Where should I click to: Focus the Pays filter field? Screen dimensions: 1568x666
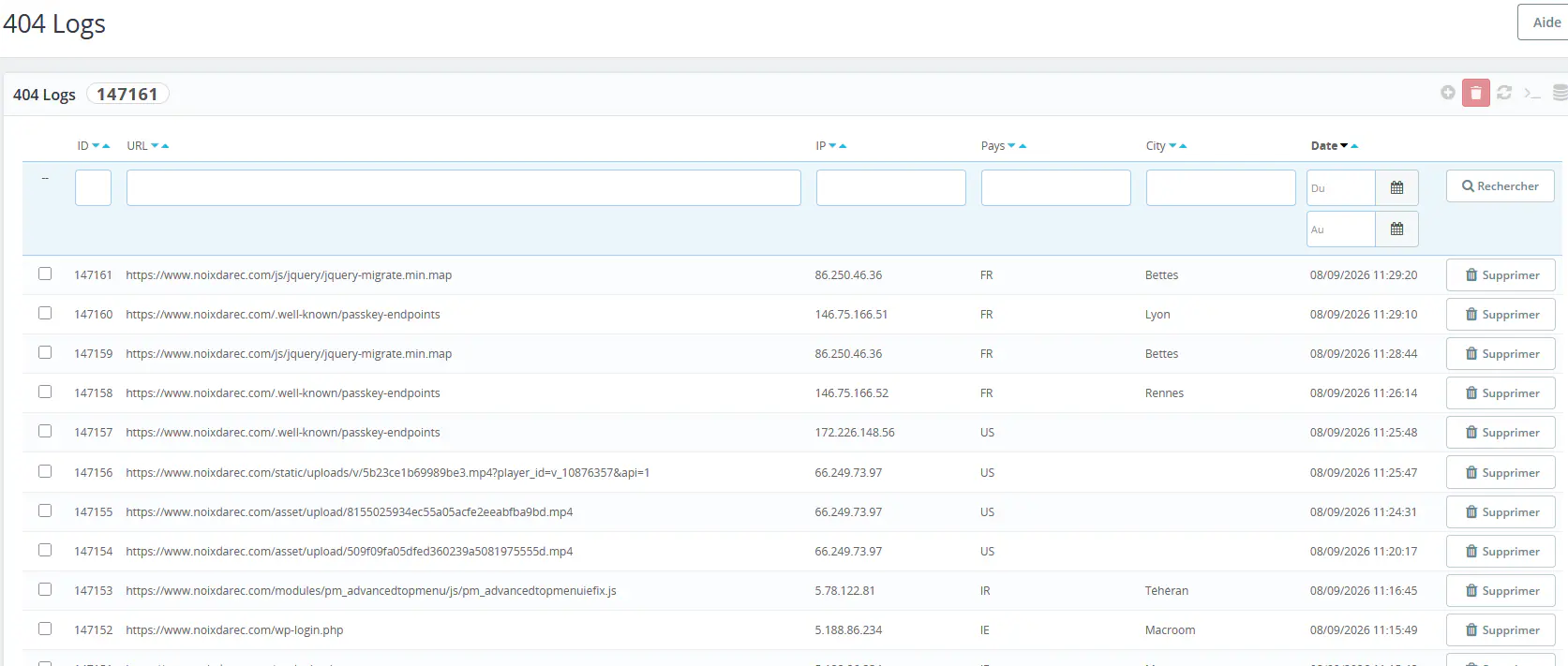pos(1056,187)
